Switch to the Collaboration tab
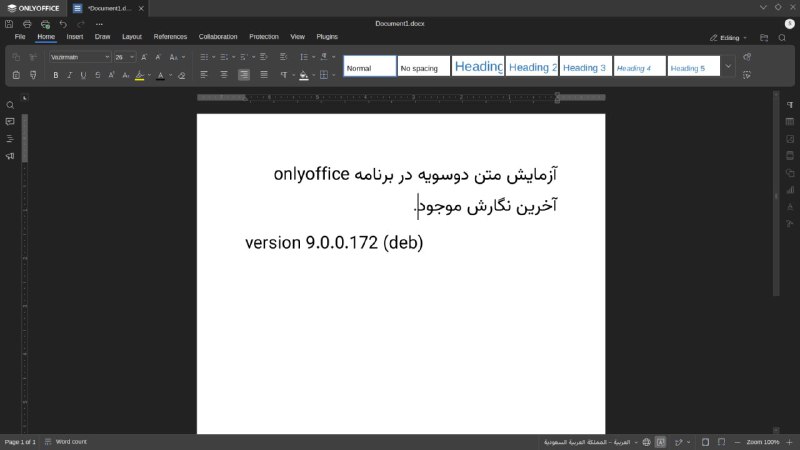This screenshot has height=450, width=800. tap(218, 37)
